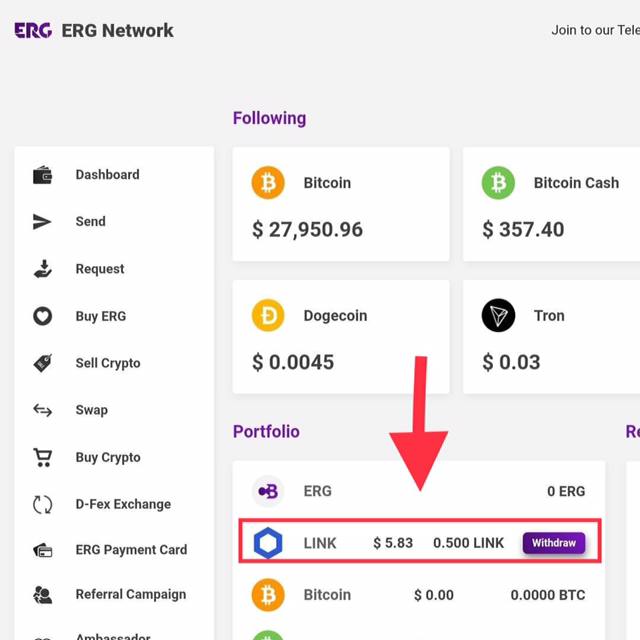The image size is (640, 640).
Task: Open the D-Fex Exchange menu item
Action: pyautogui.click(x=123, y=504)
